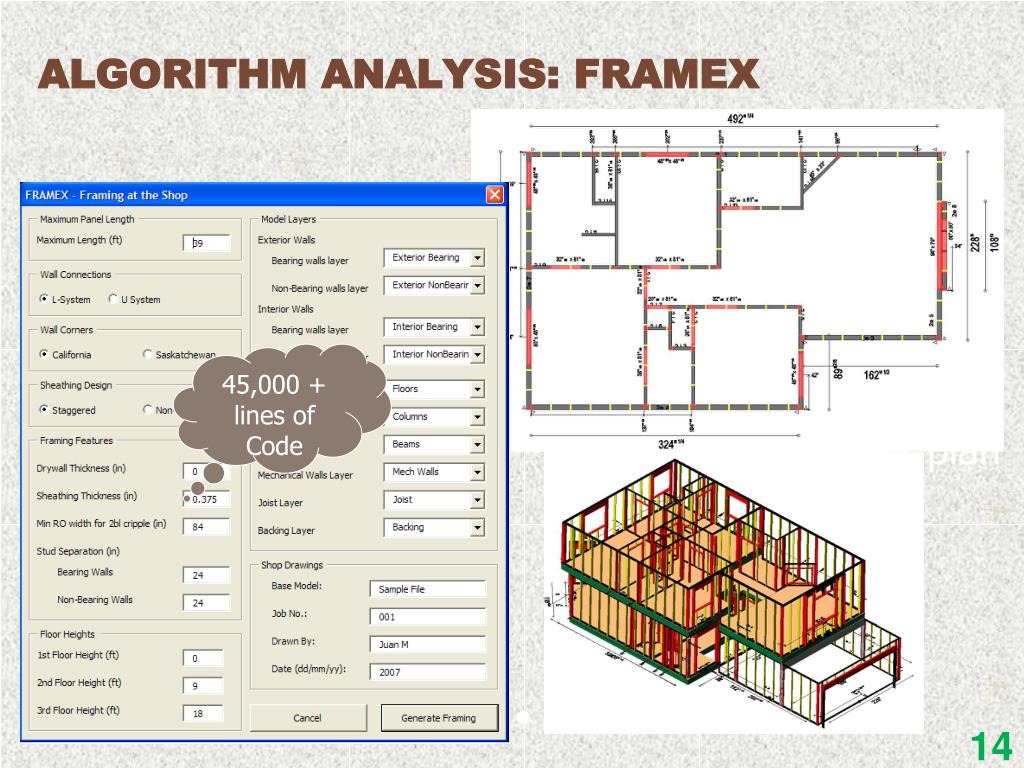Select the U System wall connection option
This screenshot has width=1024, height=768.
click(x=113, y=299)
